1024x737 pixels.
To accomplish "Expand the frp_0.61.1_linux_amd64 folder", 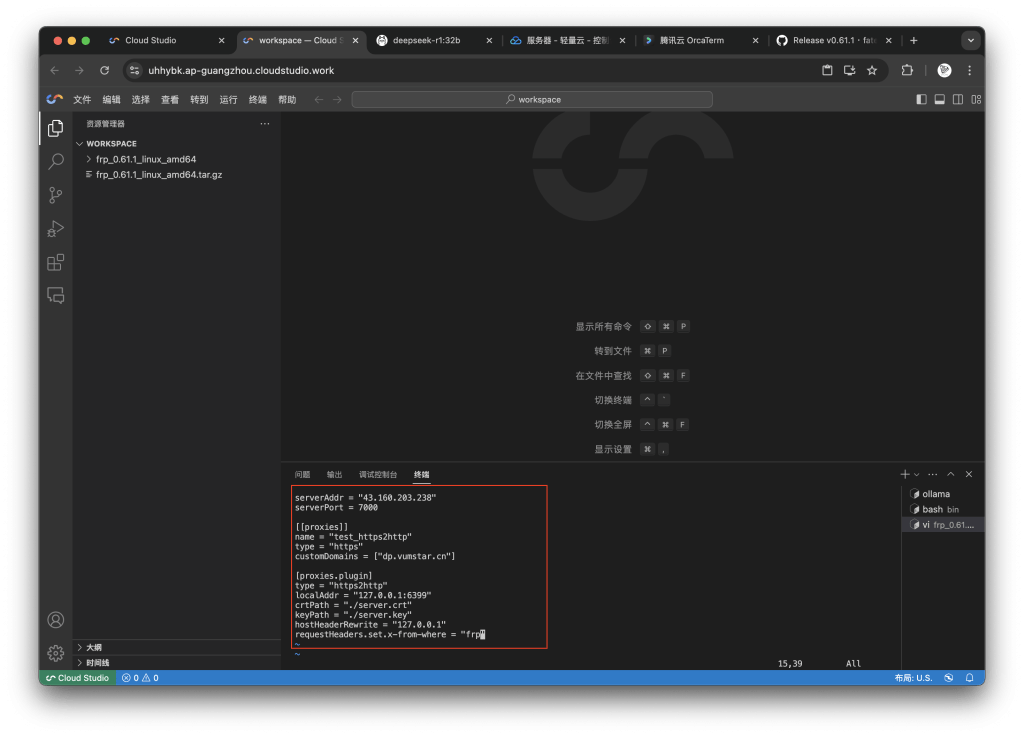I will (x=176, y=159).
